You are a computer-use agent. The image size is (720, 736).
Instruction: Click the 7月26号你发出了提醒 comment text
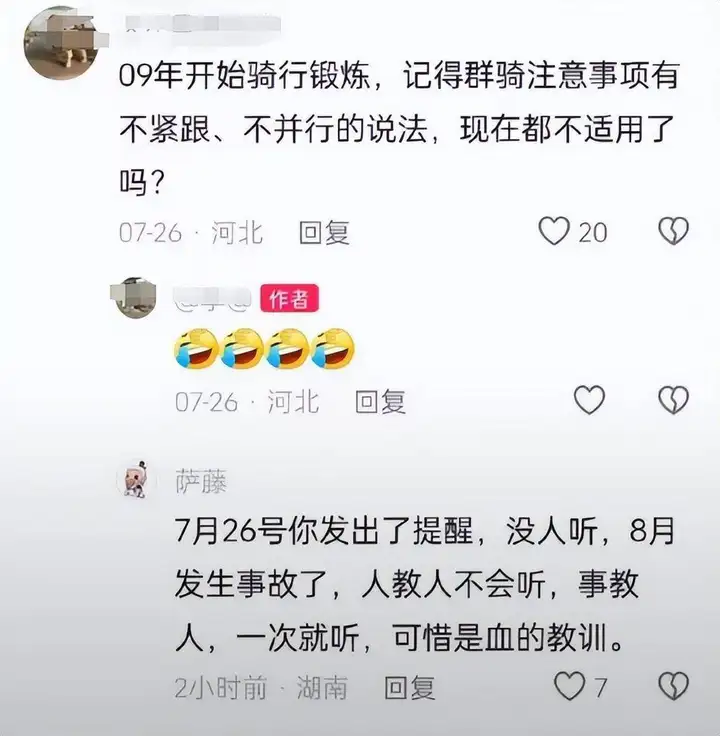(425, 585)
